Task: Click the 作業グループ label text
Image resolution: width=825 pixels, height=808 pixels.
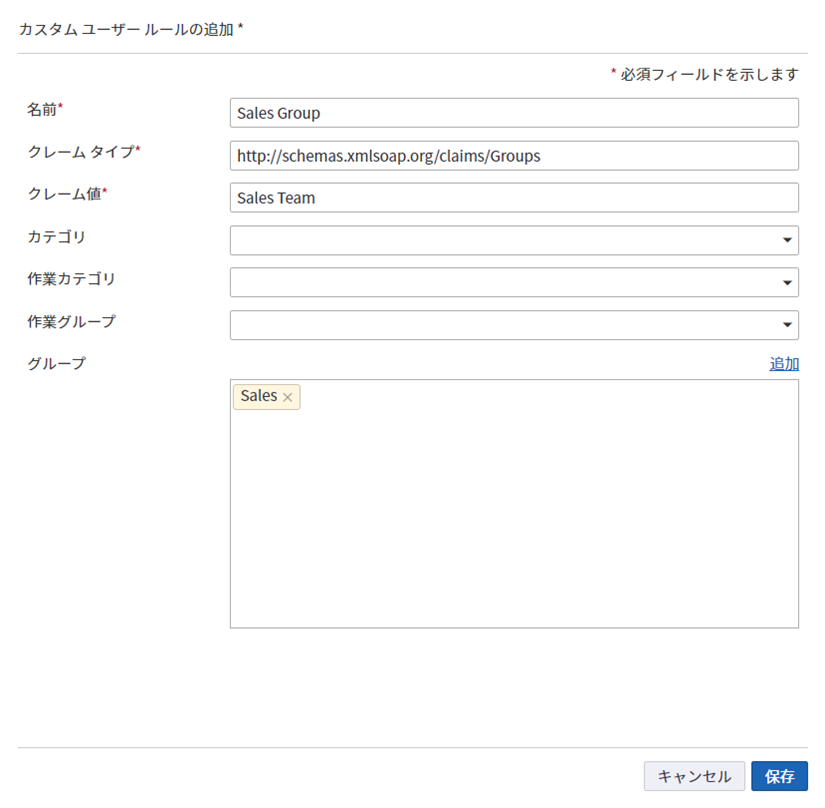Action: pyautogui.click(x=71, y=321)
